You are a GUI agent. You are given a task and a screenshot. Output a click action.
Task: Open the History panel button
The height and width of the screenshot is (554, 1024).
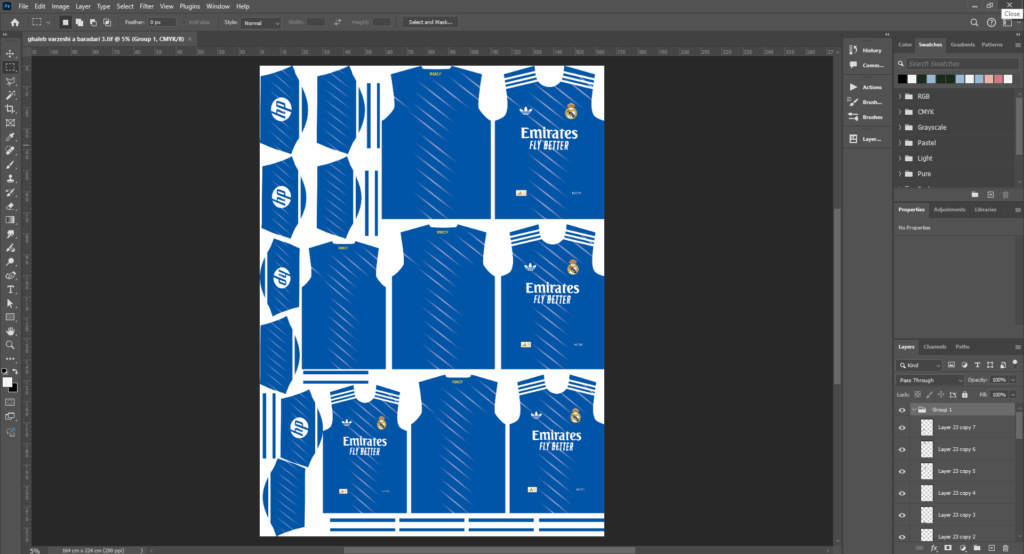865,50
